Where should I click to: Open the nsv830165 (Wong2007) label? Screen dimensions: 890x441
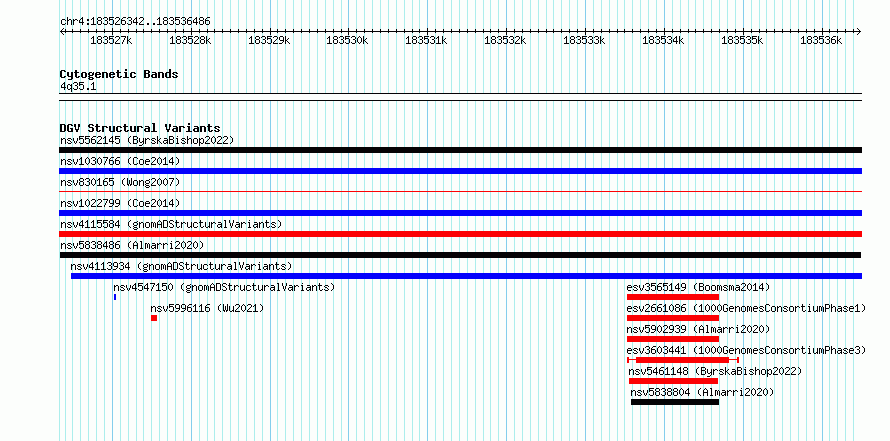click(x=120, y=182)
